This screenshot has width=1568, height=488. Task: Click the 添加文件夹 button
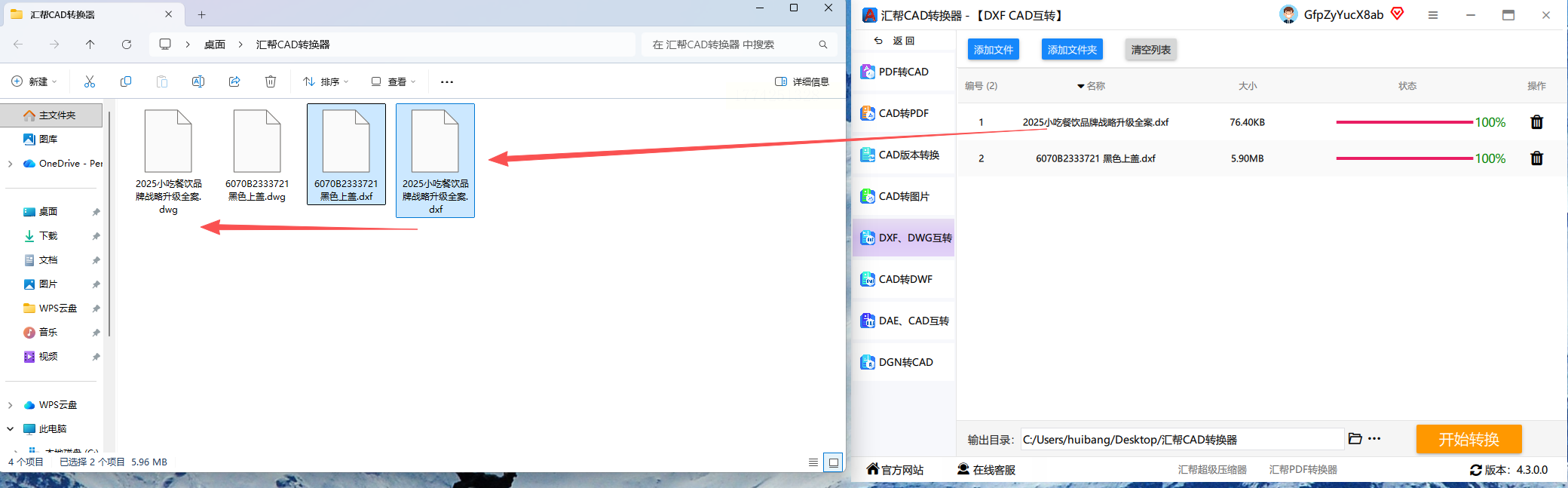1072,50
